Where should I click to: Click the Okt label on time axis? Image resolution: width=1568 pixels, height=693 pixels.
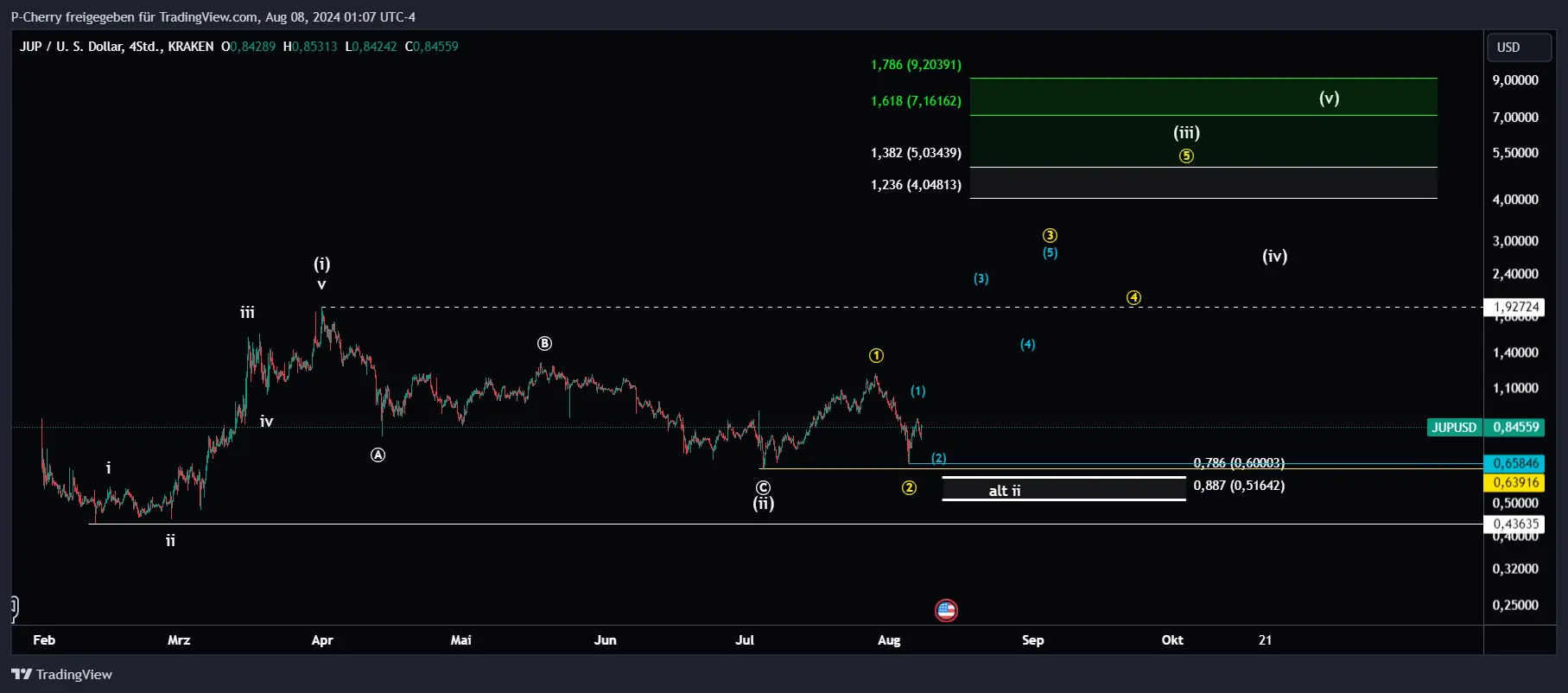point(1171,640)
